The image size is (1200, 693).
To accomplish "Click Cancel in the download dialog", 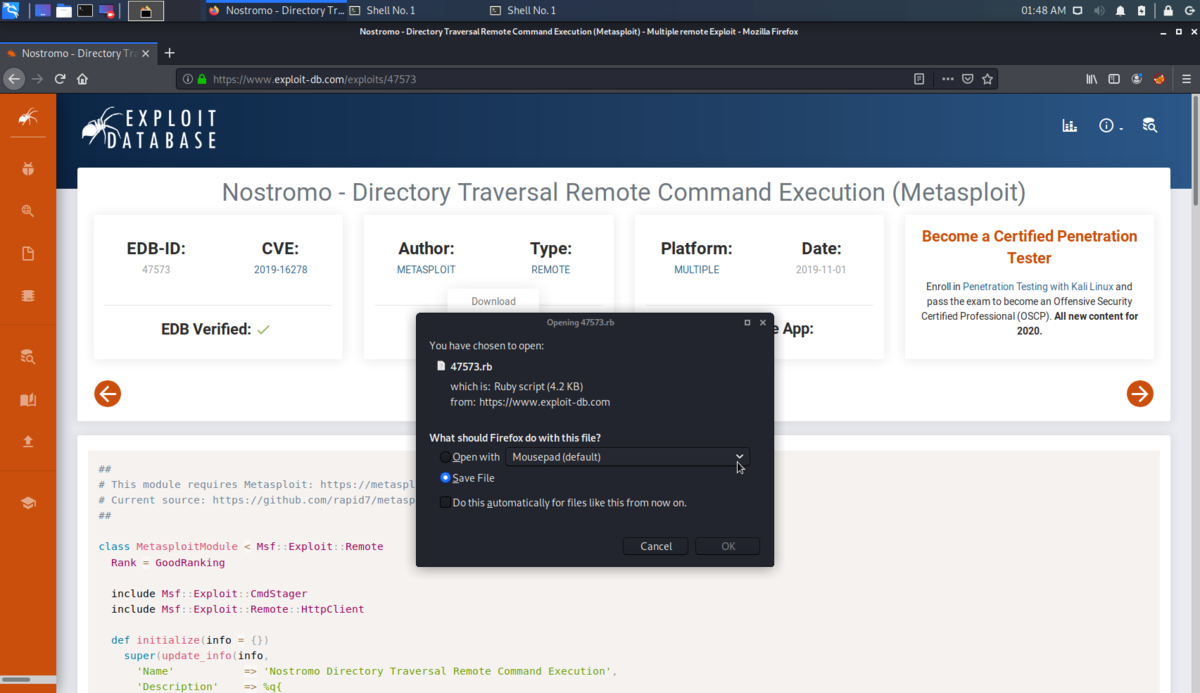I will (x=656, y=546).
